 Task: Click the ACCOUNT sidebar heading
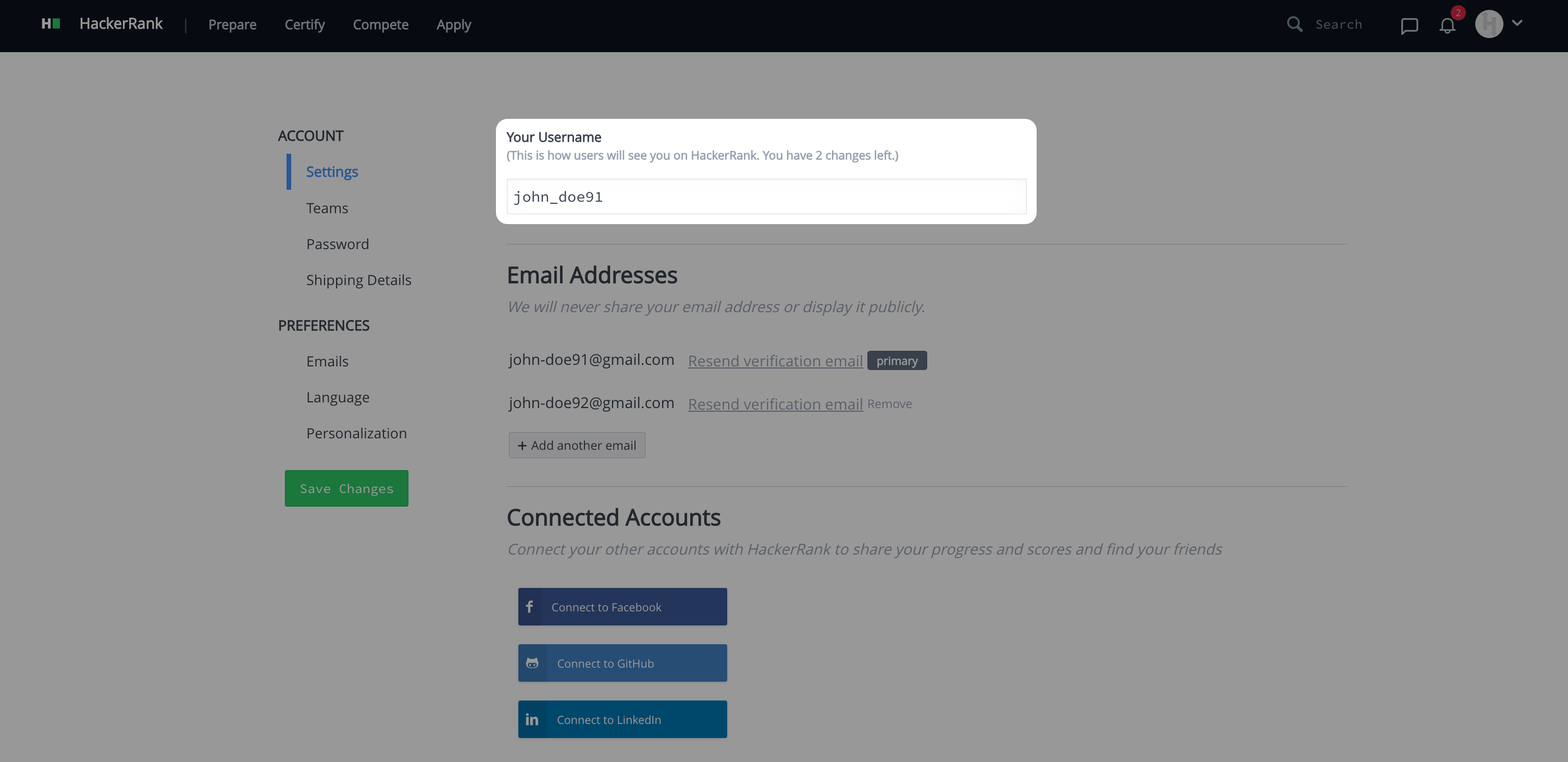pyautogui.click(x=311, y=136)
